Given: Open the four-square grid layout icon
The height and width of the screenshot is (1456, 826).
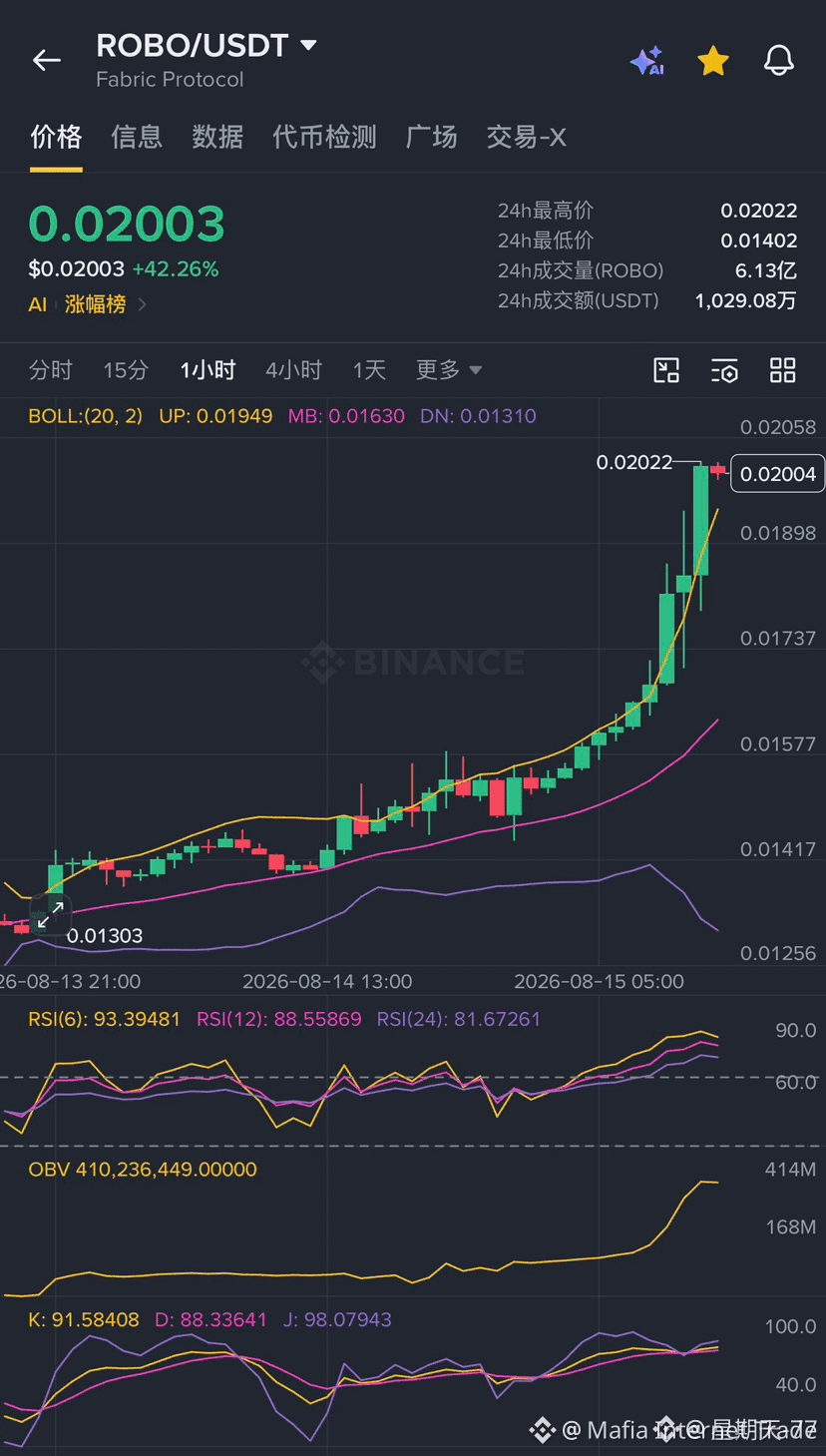Looking at the screenshot, I should [x=783, y=370].
